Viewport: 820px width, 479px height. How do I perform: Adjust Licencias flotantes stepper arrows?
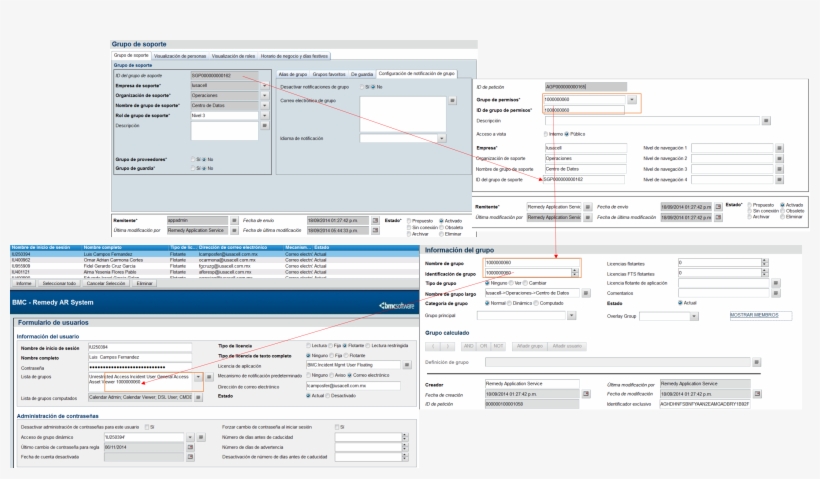[764, 263]
